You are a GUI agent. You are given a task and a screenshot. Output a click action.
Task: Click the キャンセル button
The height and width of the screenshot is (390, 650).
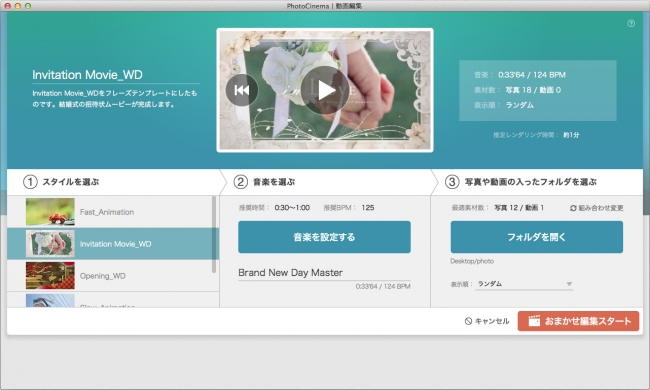click(x=487, y=321)
